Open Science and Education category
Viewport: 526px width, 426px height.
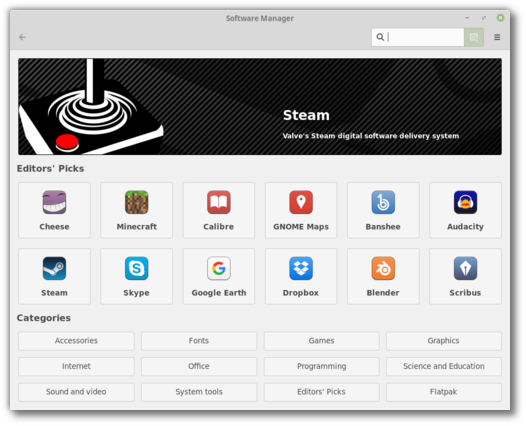pyautogui.click(x=444, y=366)
